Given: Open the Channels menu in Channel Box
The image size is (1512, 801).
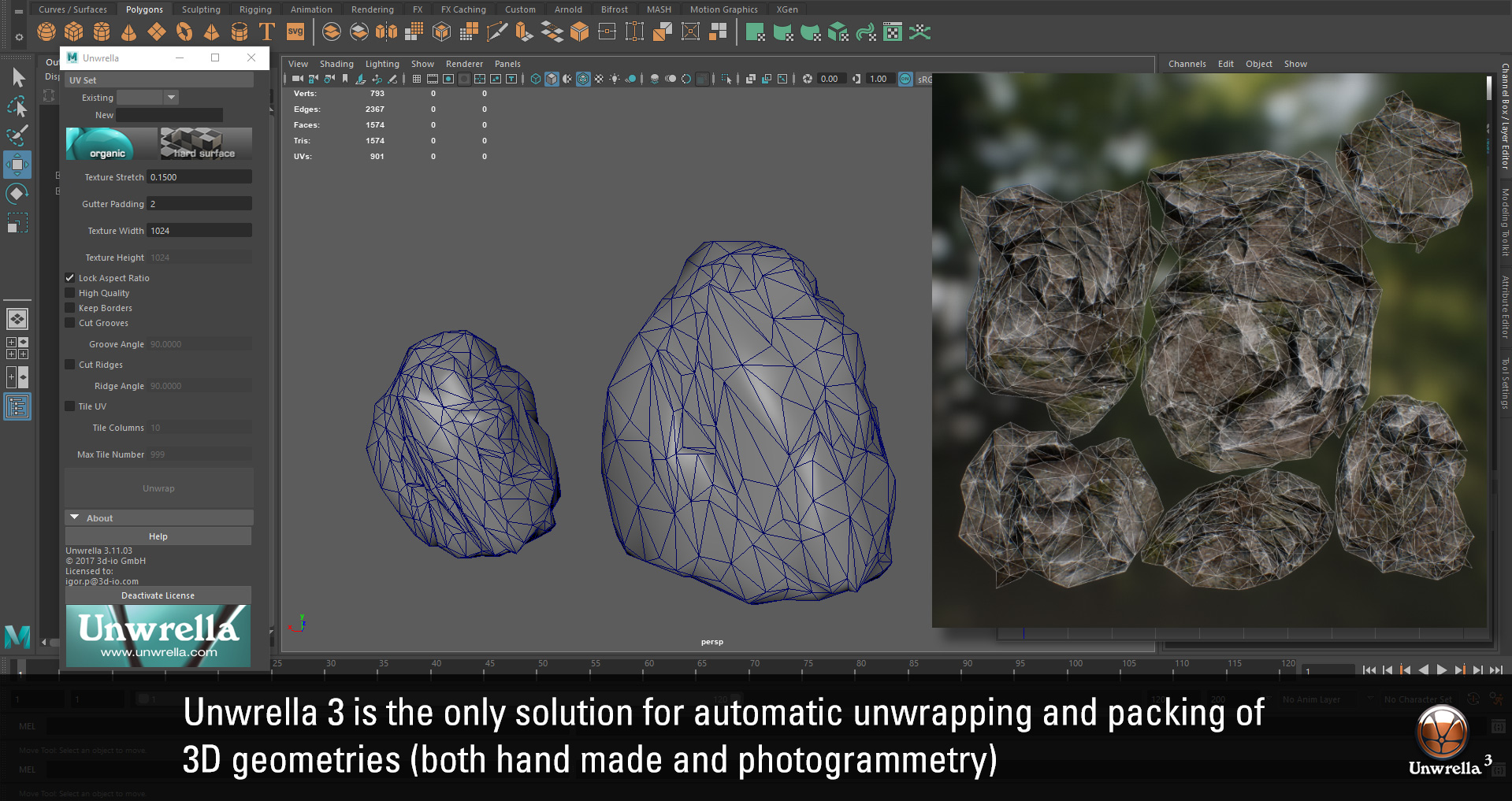Looking at the screenshot, I should 1187,64.
